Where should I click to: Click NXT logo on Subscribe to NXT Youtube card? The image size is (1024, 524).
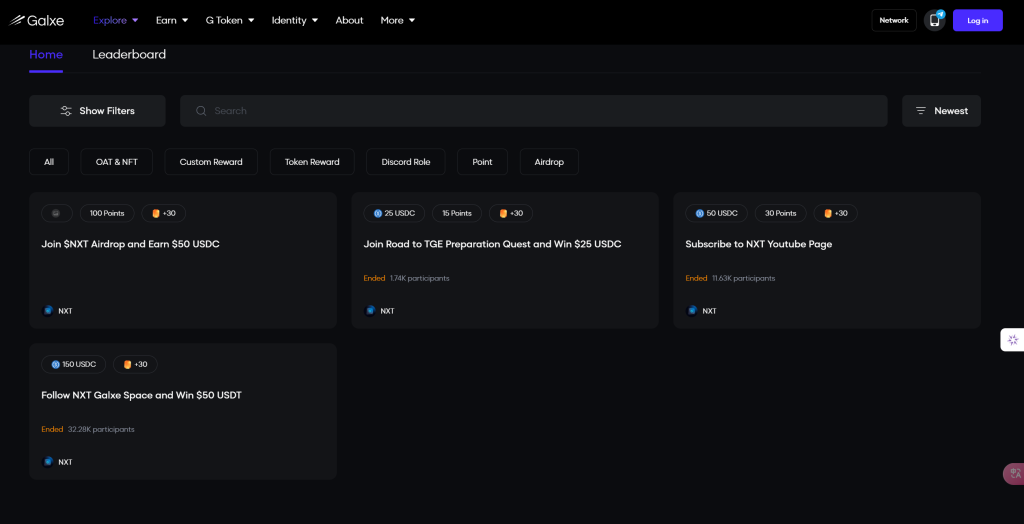692,311
